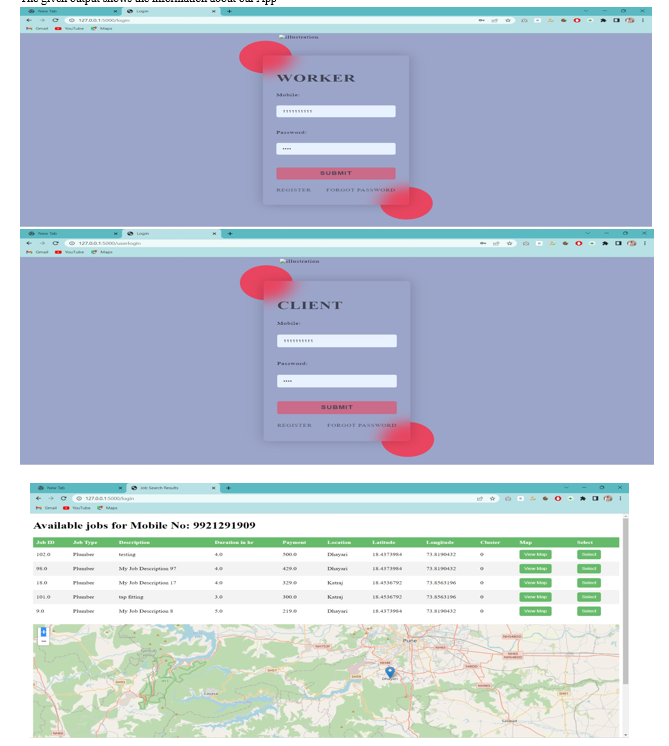This screenshot has width=669, height=746.
Task: Select job 101.0 tap fitting row
Action: click(589, 597)
